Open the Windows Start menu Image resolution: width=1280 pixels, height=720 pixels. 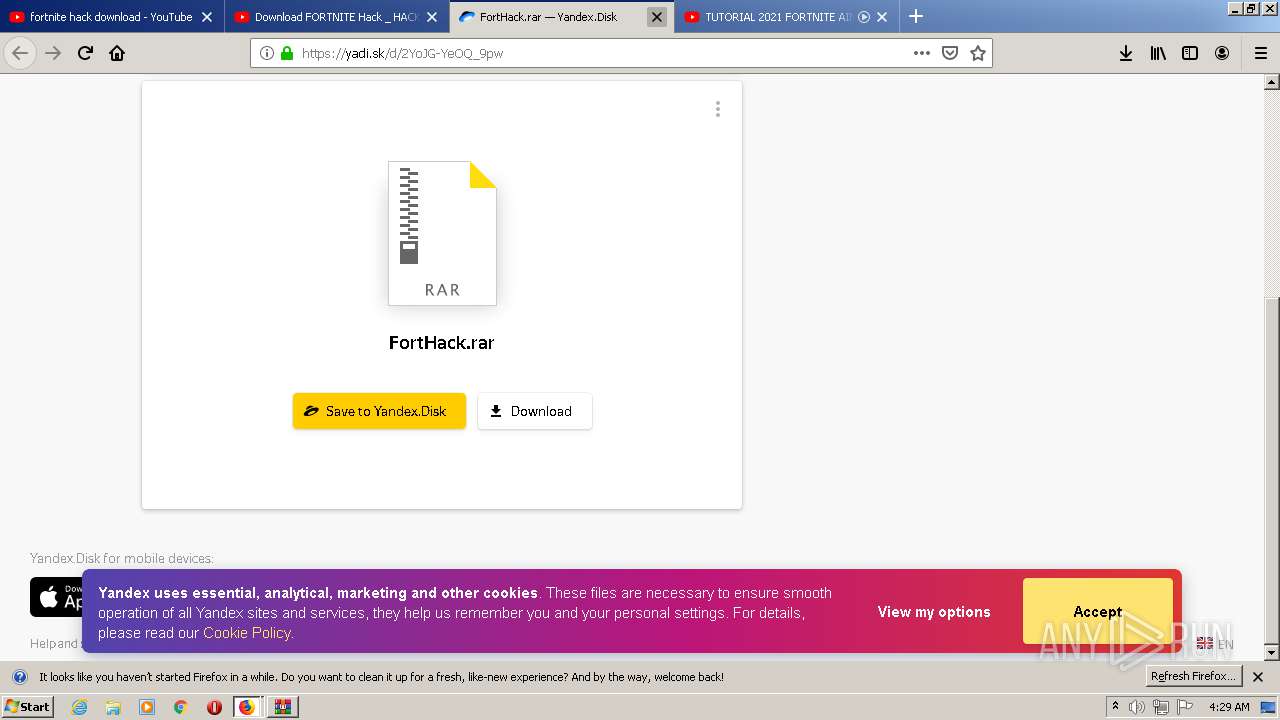click(28, 707)
